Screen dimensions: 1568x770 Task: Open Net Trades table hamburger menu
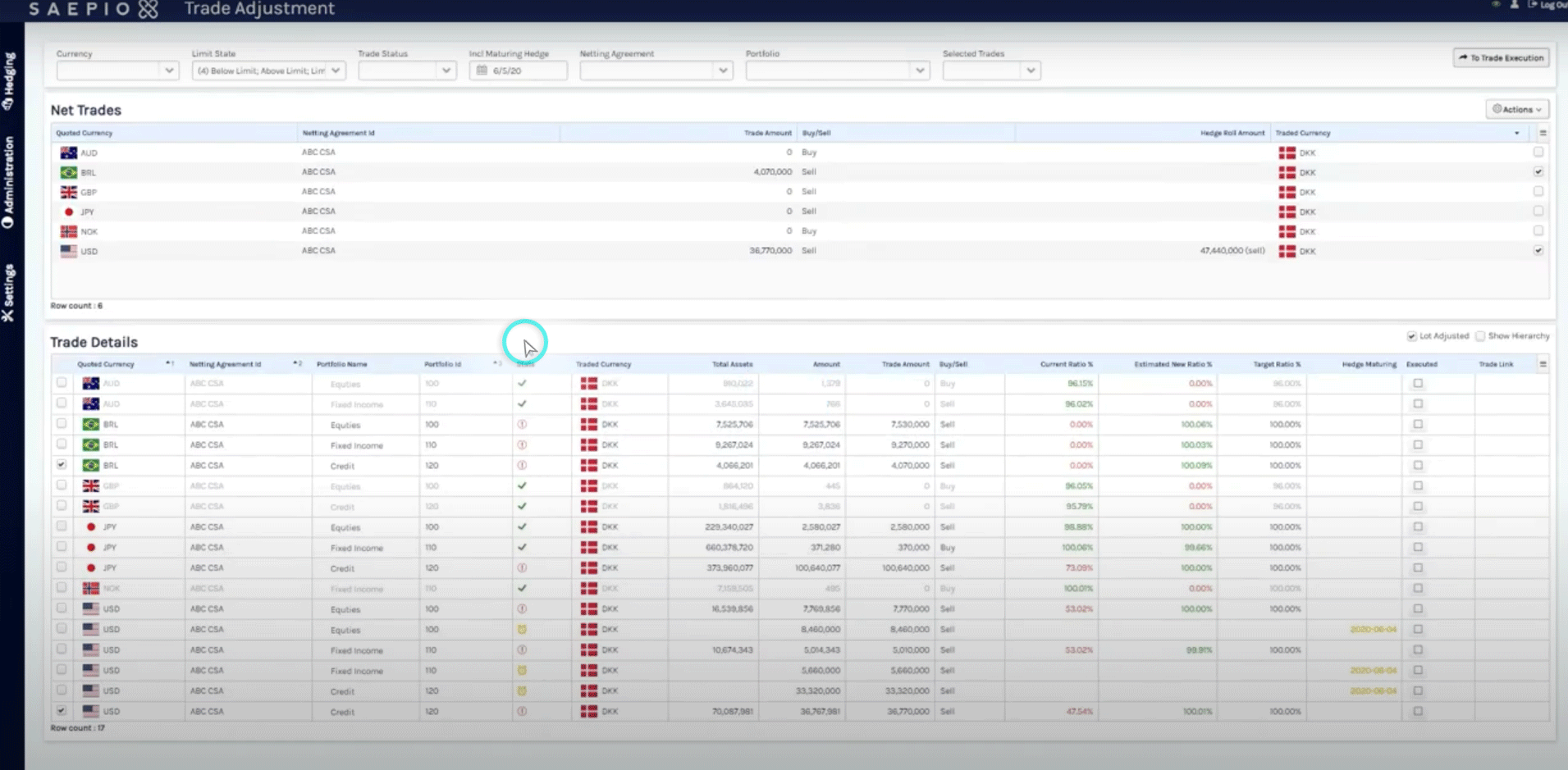1543,133
